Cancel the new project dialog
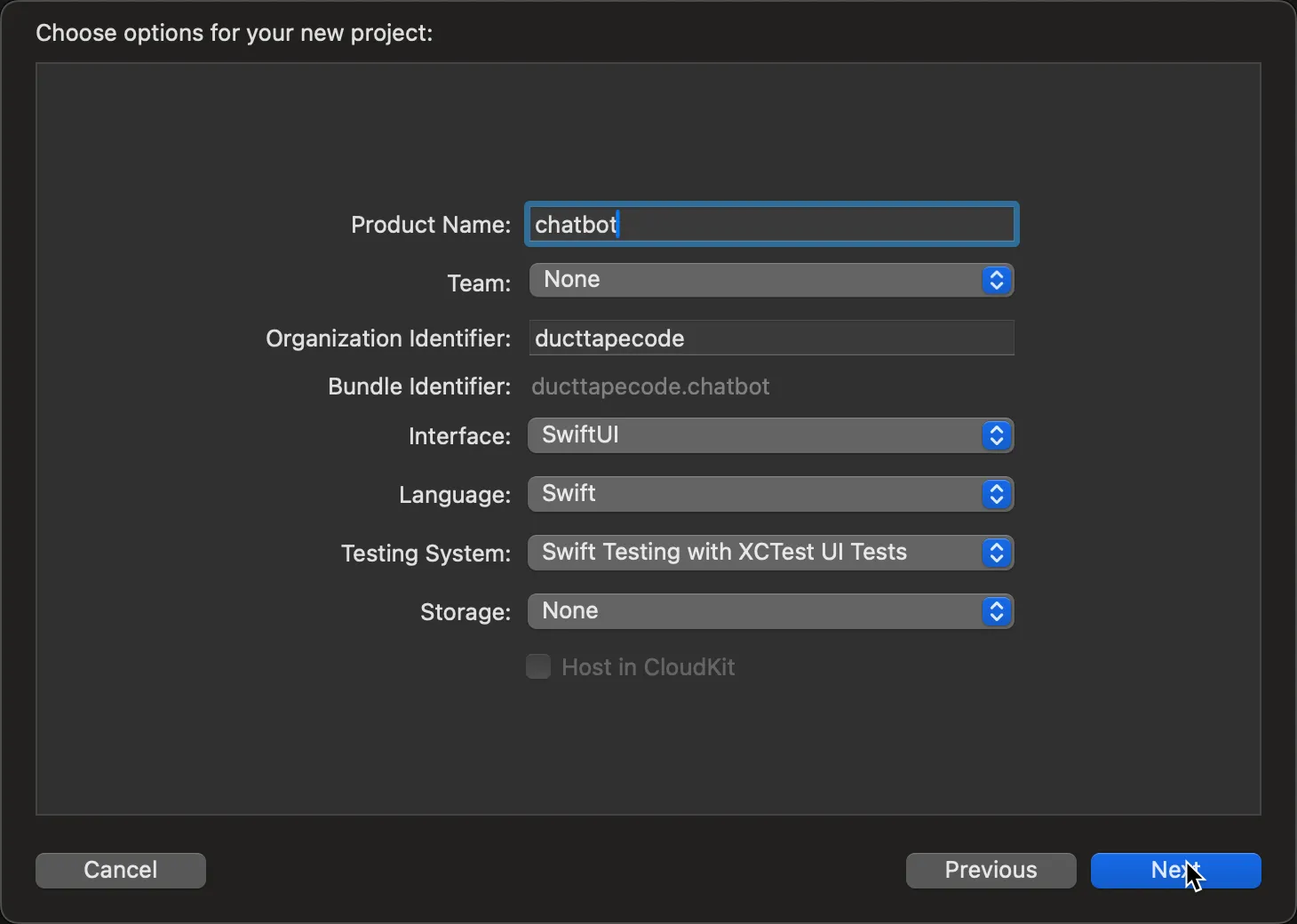The height and width of the screenshot is (924, 1297). [x=121, y=870]
